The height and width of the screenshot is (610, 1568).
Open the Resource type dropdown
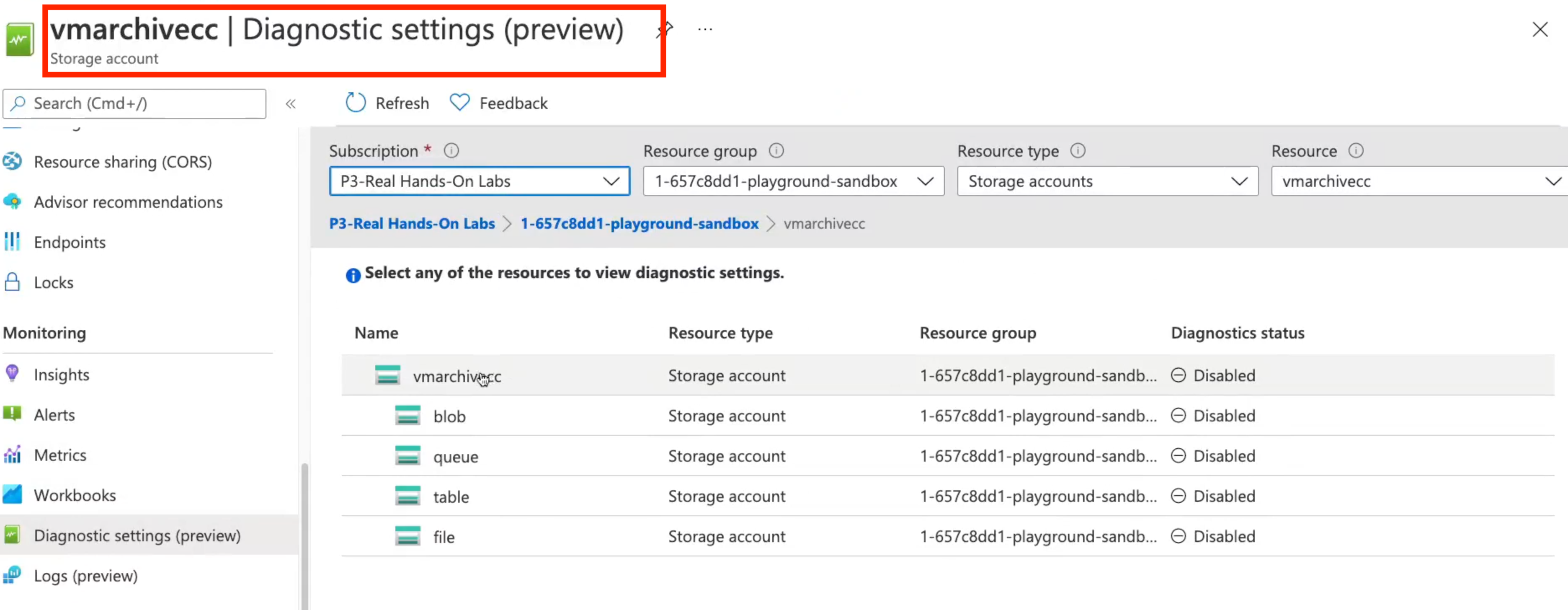[1108, 181]
